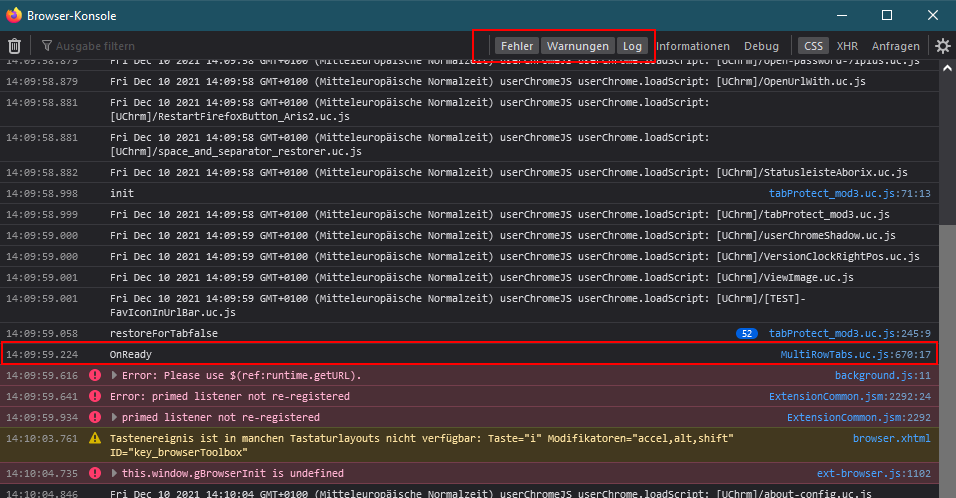Focus the 'Ausgabe filtern' filter field

click(x=256, y=46)
